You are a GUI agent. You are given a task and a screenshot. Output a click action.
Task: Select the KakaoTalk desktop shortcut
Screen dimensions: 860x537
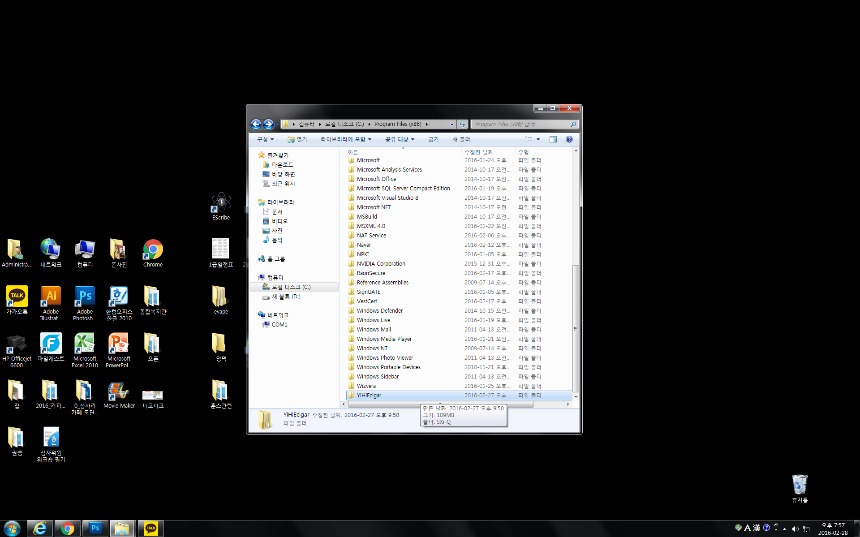tap(17, 300)
